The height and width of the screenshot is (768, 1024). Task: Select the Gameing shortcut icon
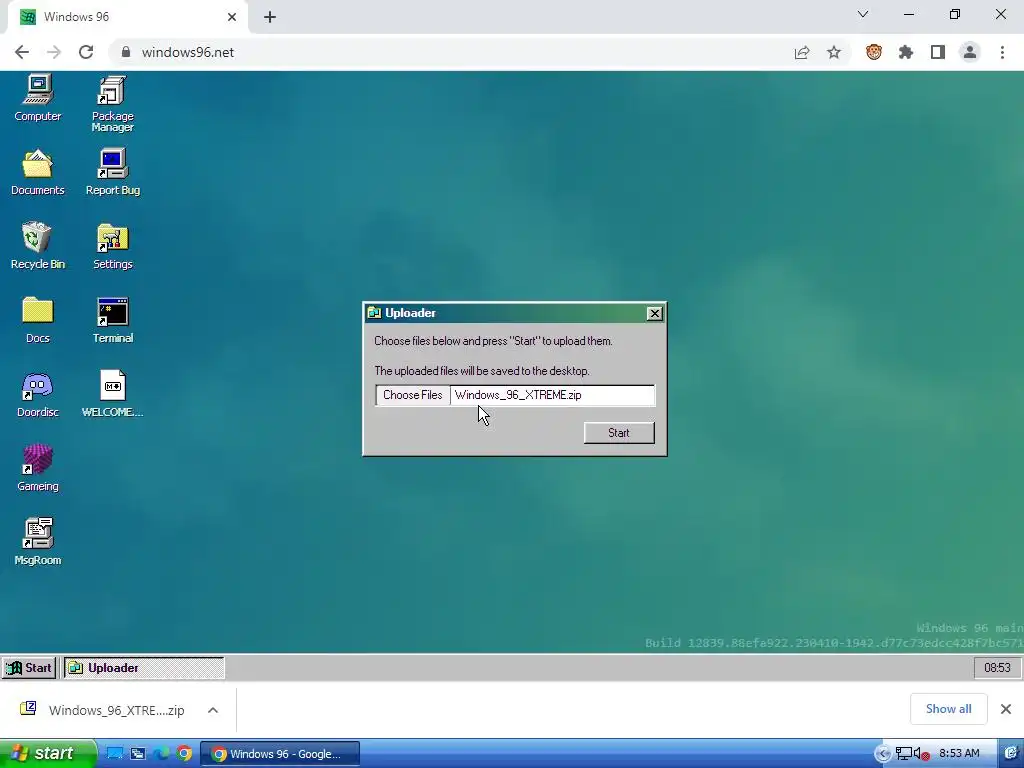[x=37, y=468]
